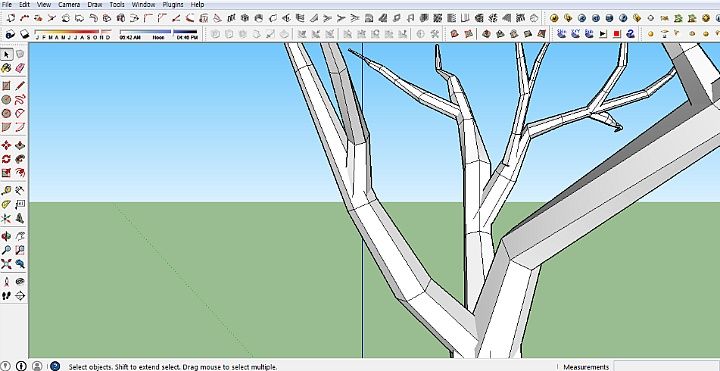Select the Scale tool

pos(6,173)
